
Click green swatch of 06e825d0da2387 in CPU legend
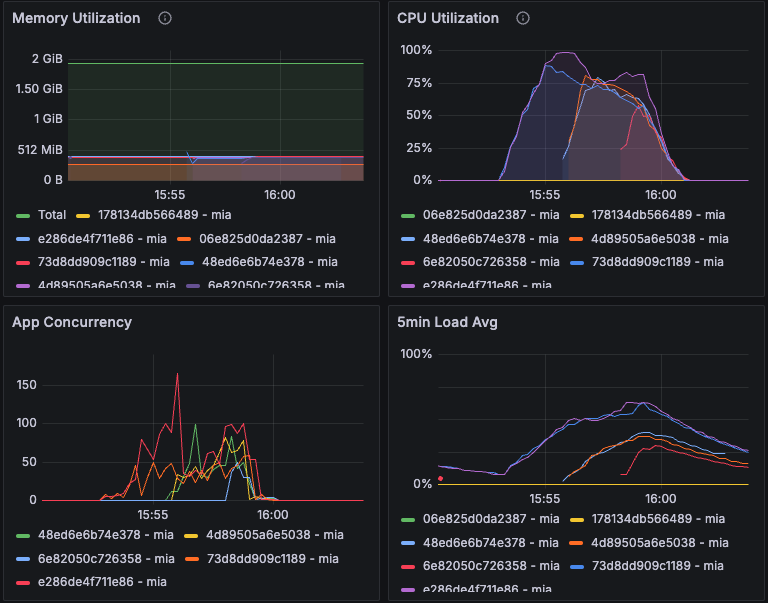[407, 215]
